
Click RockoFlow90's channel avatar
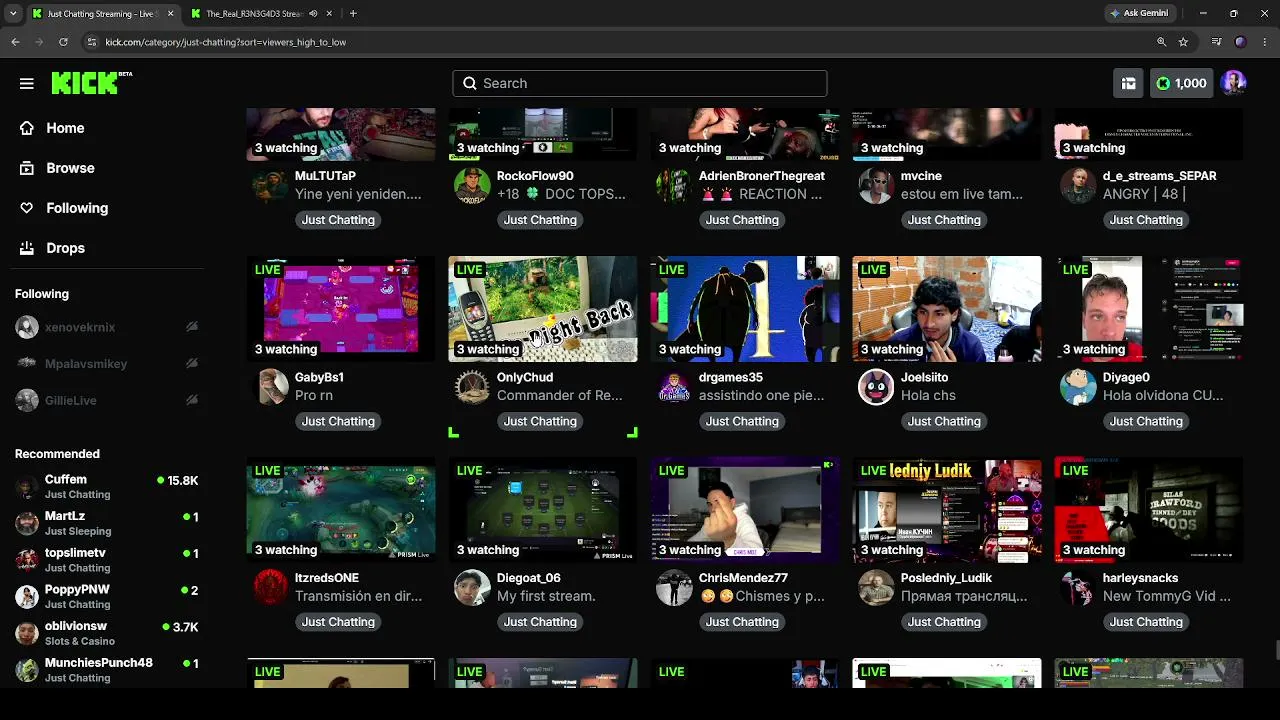[472, 186]
